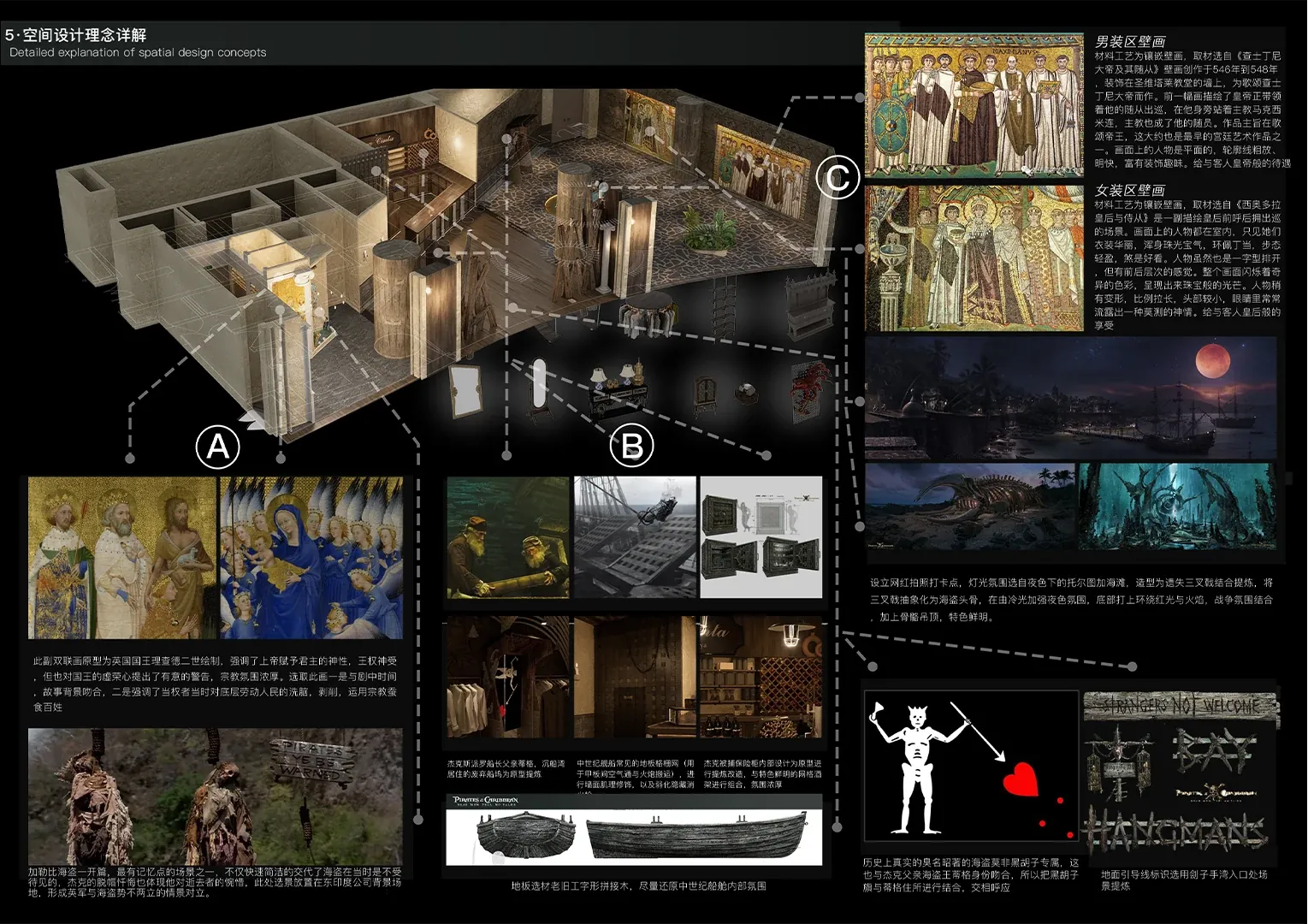Click subtitle "Detailed explanation of spatial design concepts"
Image resolution: width=1308 pixels, height=924 pixels.
(138, 52)
